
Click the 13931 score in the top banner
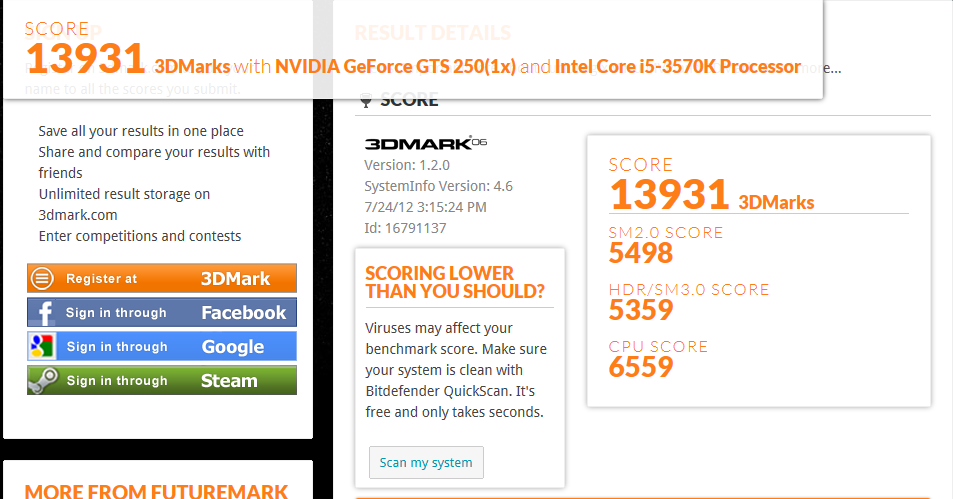point(86,58)
